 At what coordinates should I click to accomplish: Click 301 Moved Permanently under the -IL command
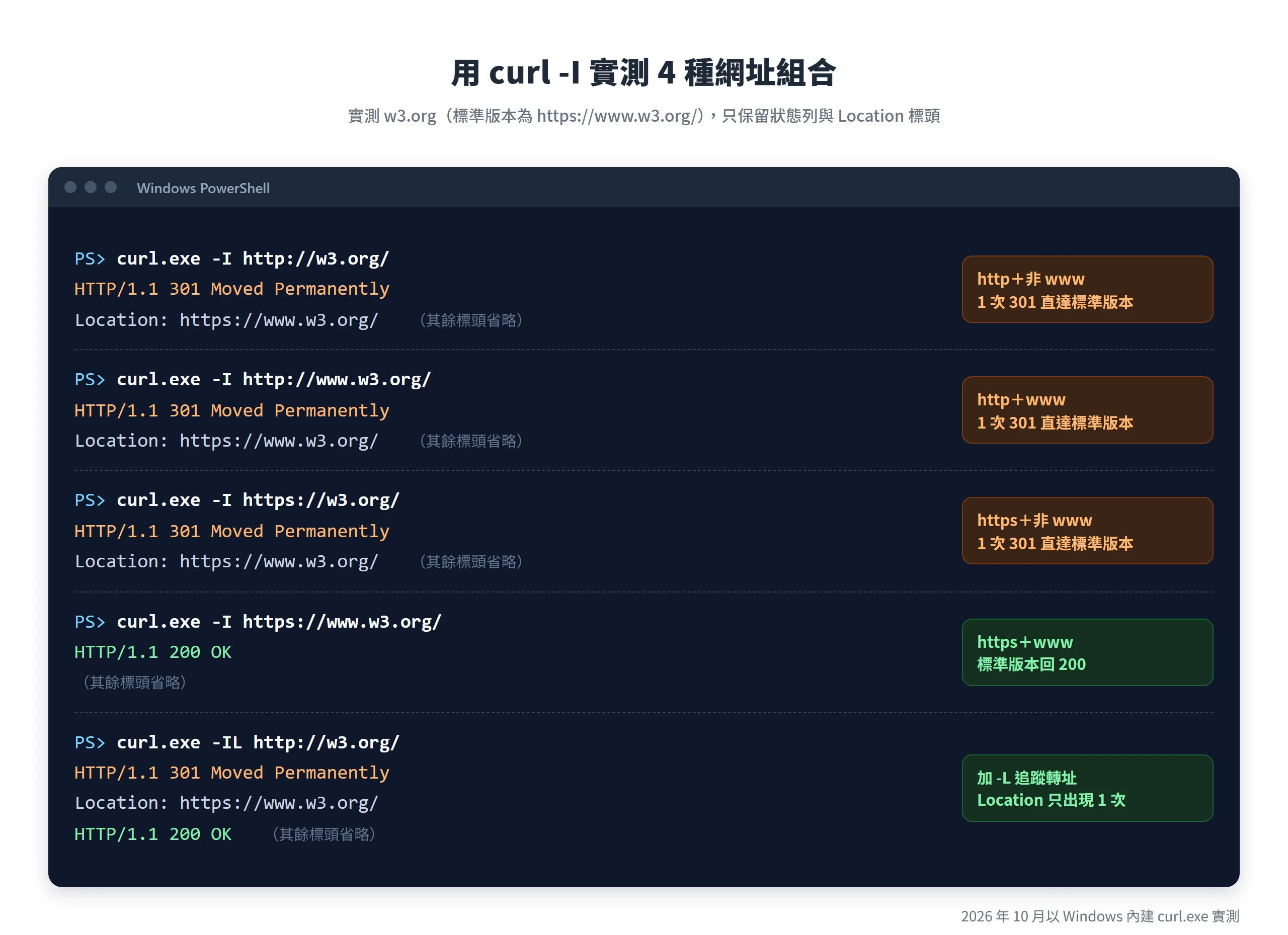pos(232,773)
